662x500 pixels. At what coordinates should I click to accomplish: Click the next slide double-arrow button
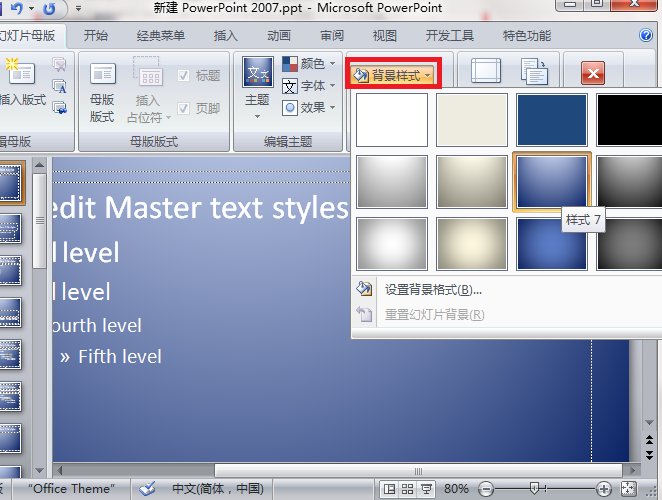[x=649, y=454]
